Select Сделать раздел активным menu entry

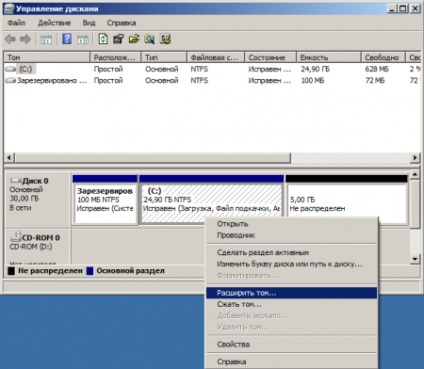[x=292, y=253]
